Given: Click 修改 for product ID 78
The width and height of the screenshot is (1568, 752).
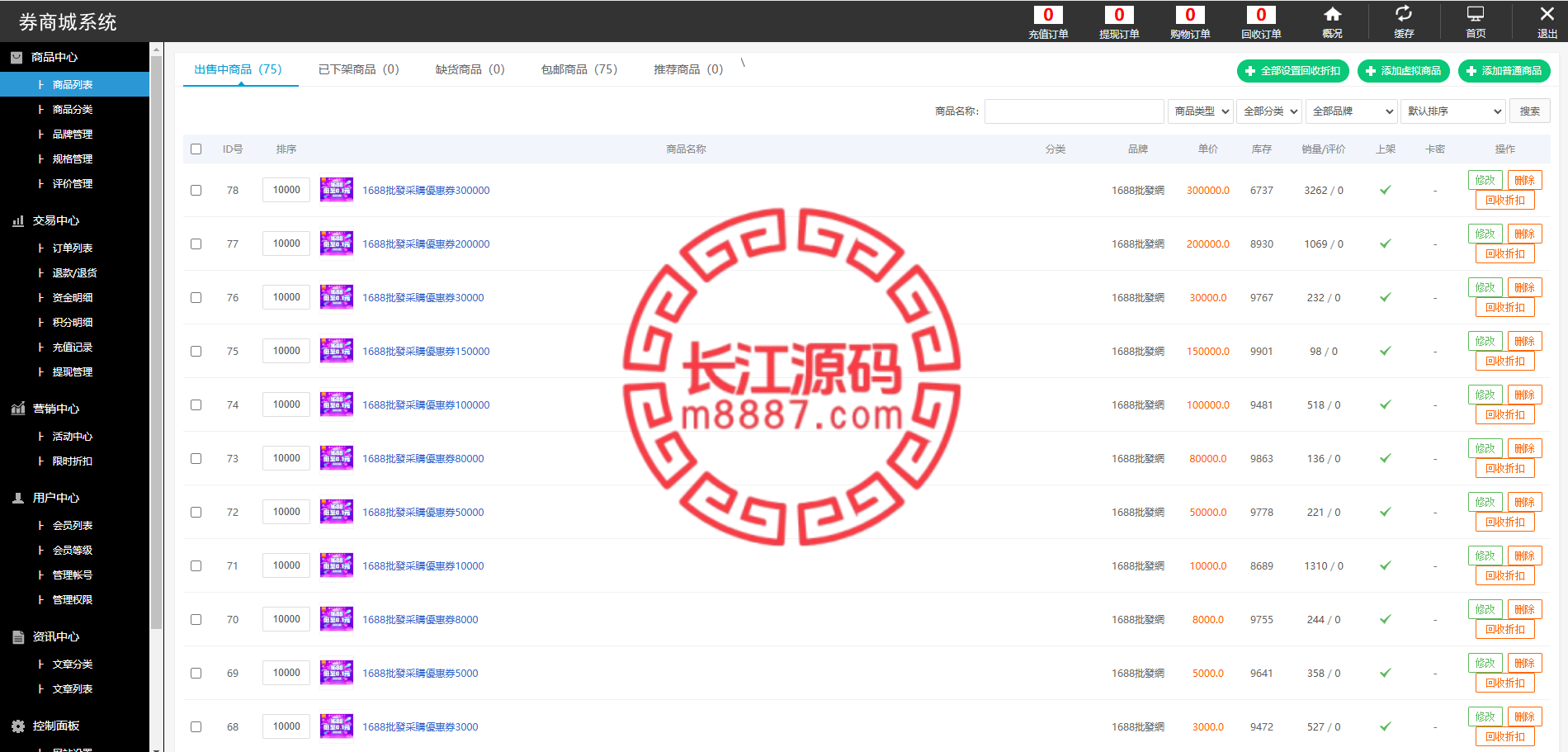Looking at the screenshot, I should [1485, 180].
